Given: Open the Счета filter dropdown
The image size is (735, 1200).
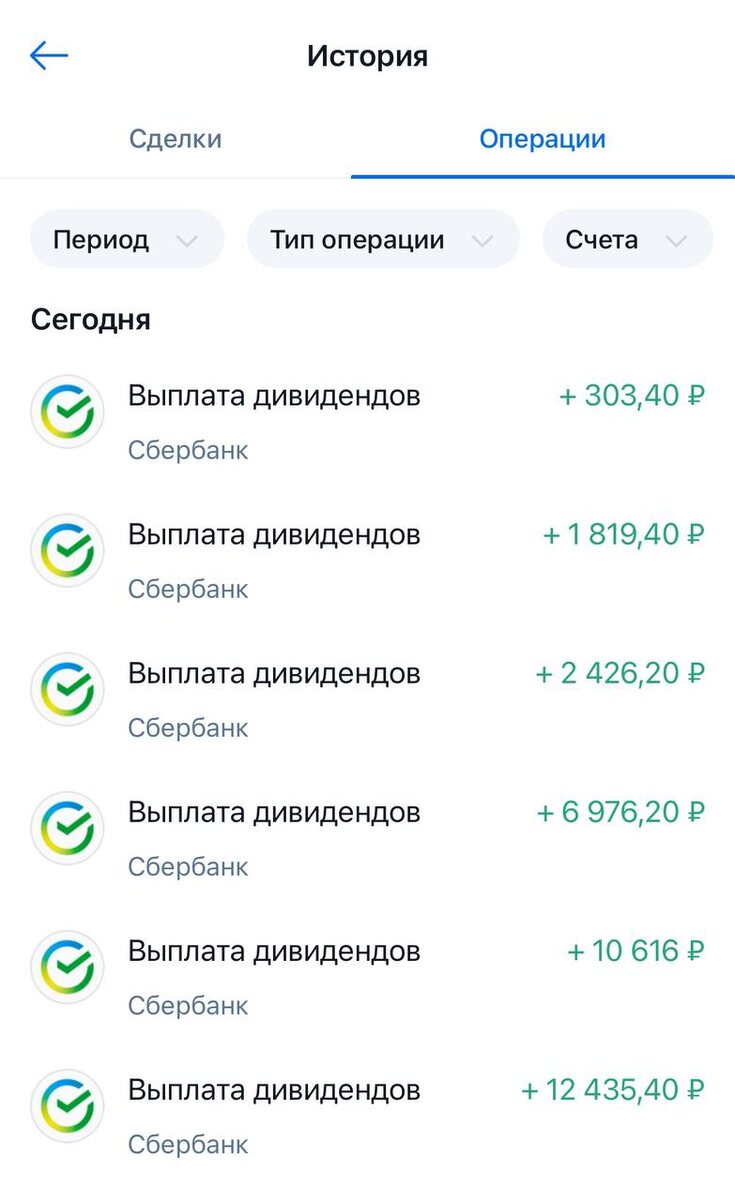Looking at the screenshot, I should 627,240.
